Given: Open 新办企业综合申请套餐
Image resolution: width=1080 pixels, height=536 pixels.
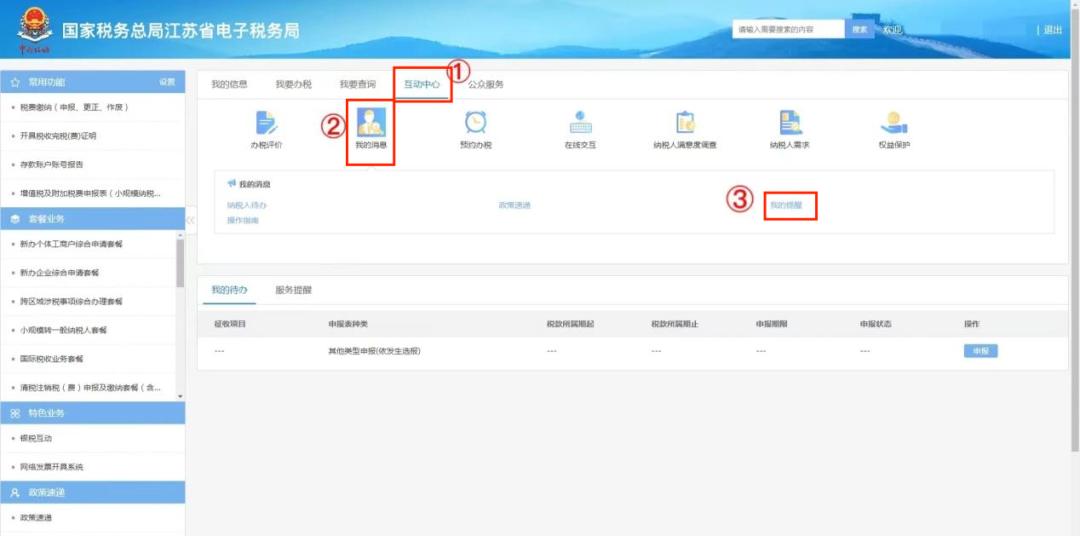Looking at the screenshot, I should tap(59, 273).
